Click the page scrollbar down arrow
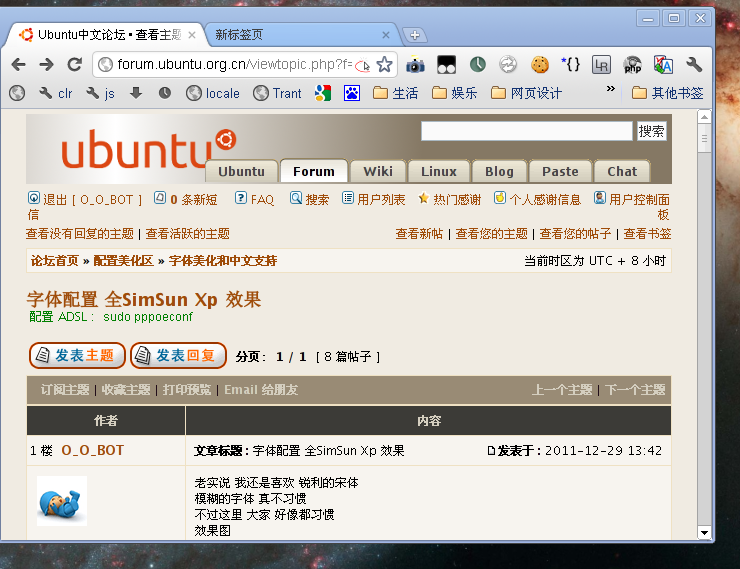The width and height of the screenshot is (740, 569). [x=704, y=533]
